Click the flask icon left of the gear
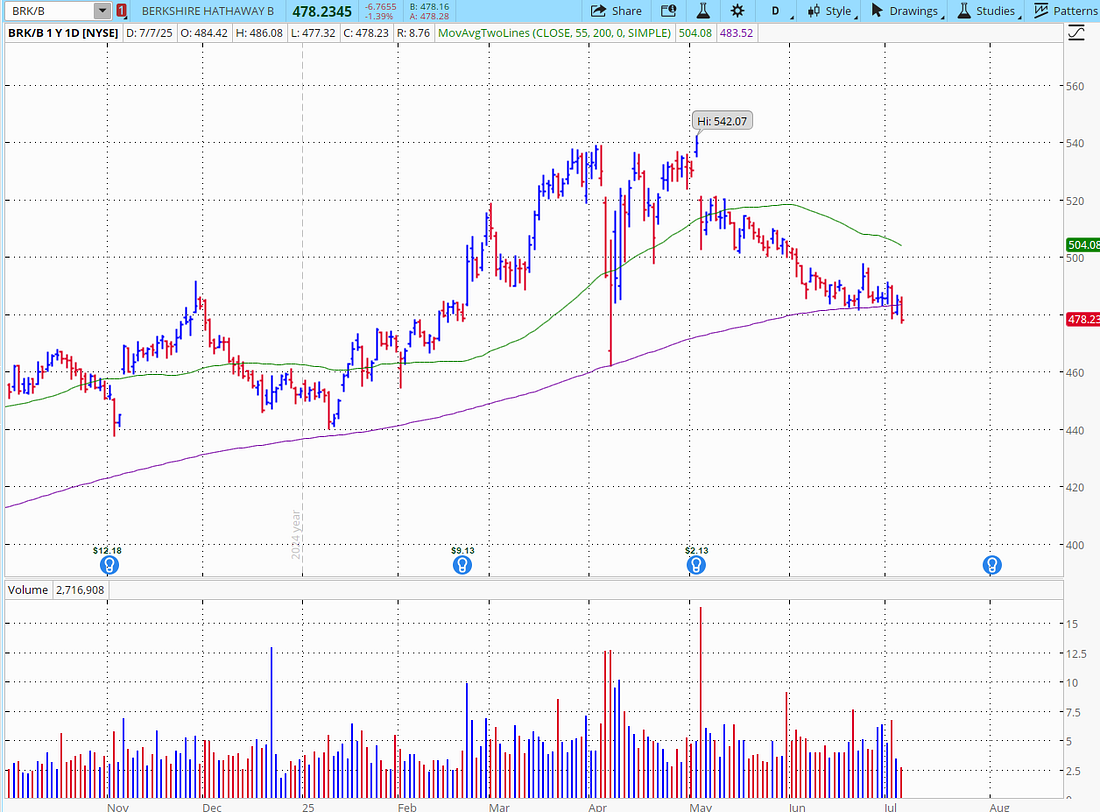The width and height of the screenshot is (1100, 812). [x=702, y=11]
